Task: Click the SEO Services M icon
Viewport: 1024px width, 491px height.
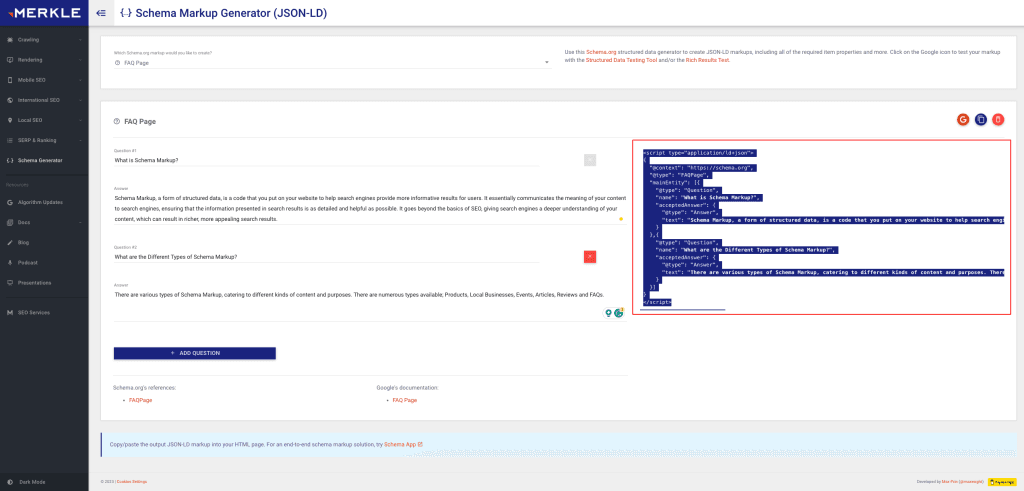Action: (10, 313)
